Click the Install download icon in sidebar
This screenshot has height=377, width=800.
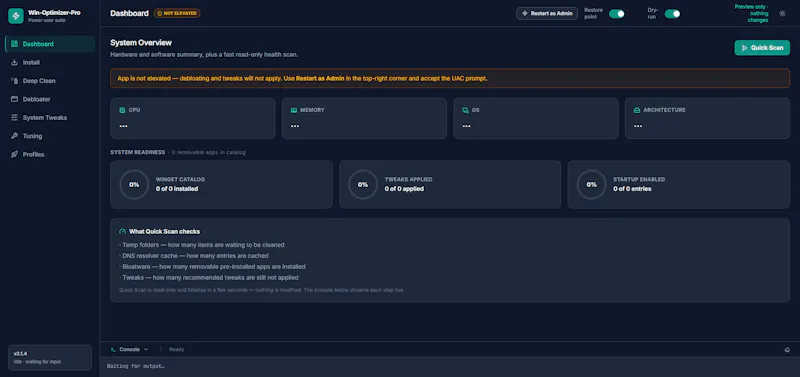[x=14, y=62]
